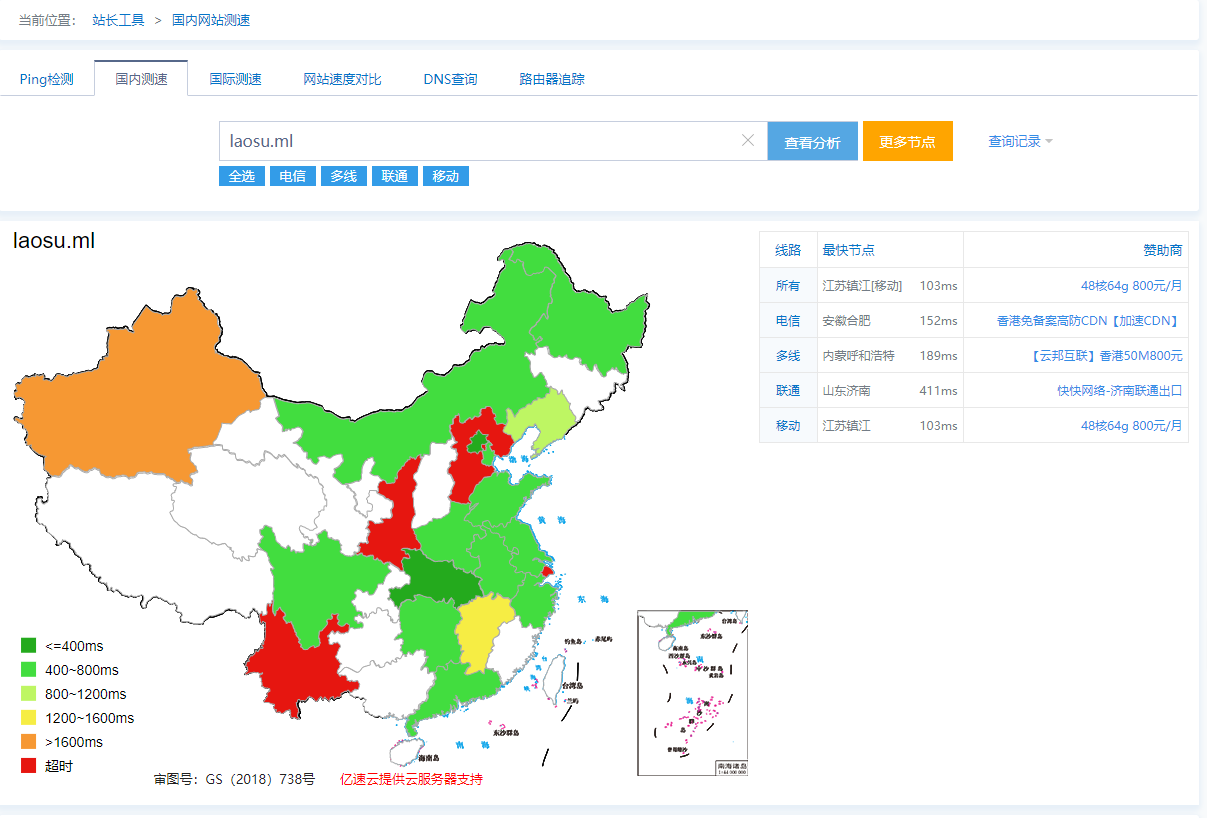Toggle the 联通 line filter
Image resolution: width=1207 pixels, height=818 pixels.
click(395, 176)
